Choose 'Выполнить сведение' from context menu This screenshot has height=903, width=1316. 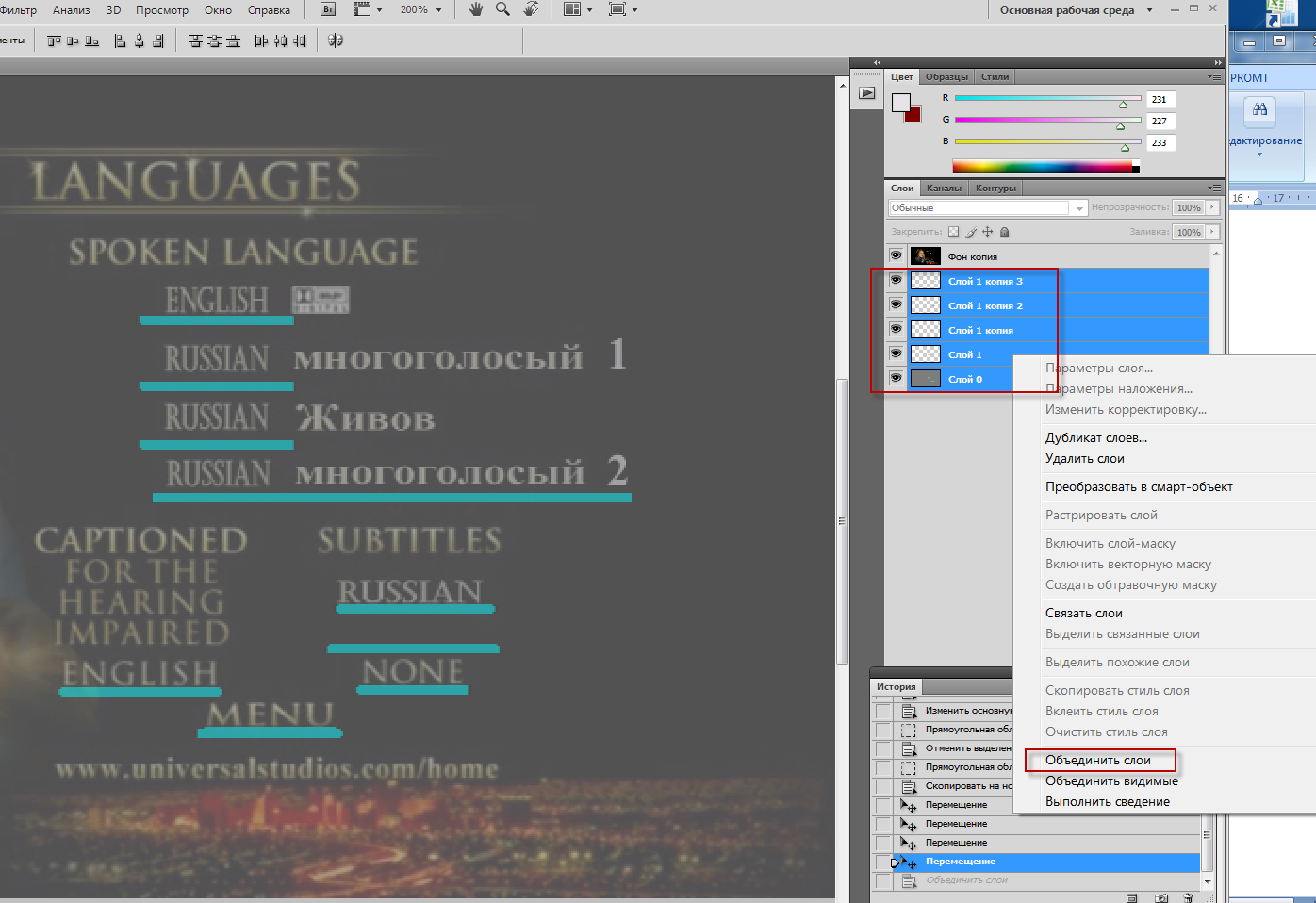pos(1108,801)
